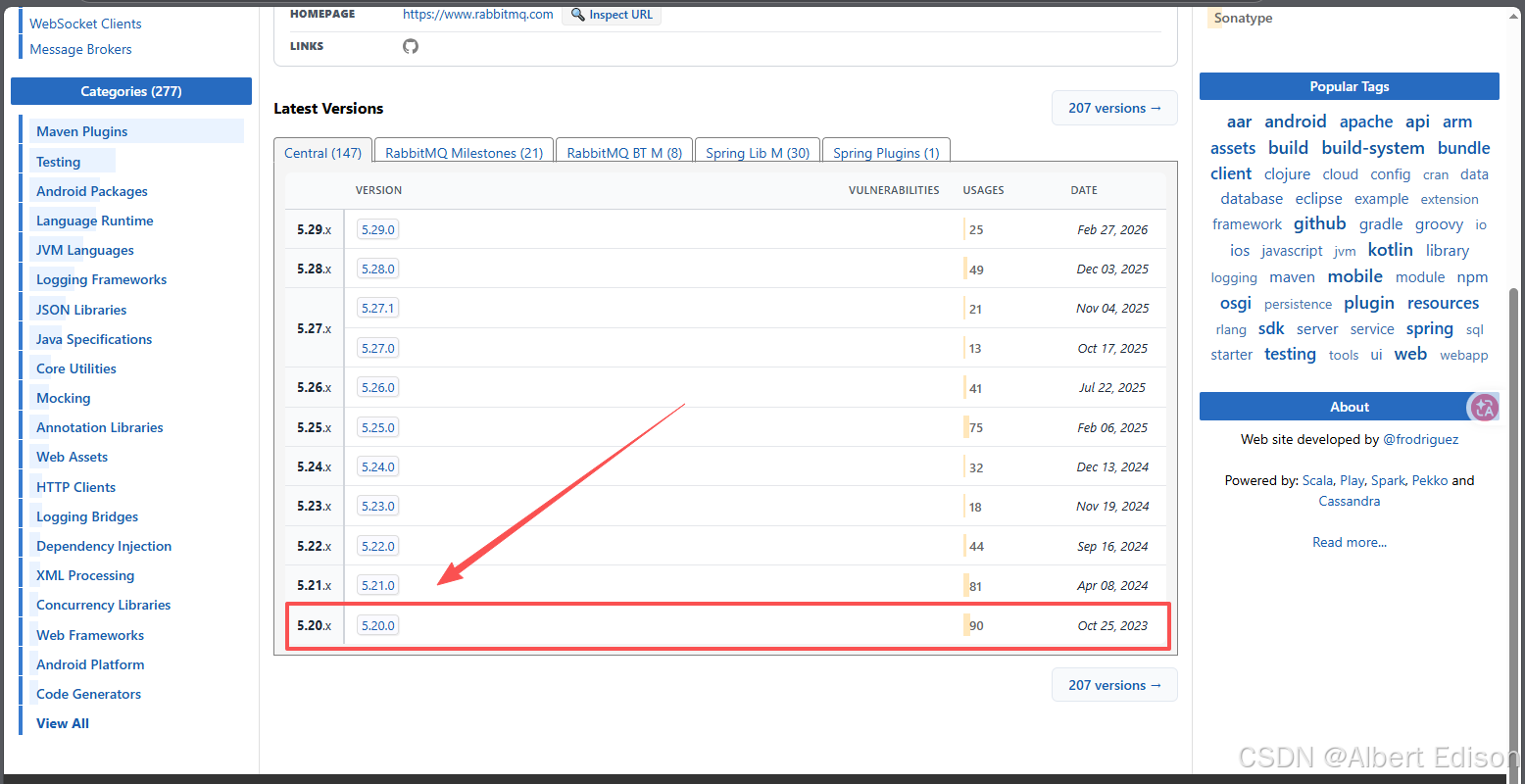Open the Maven Plugins category

82,131
